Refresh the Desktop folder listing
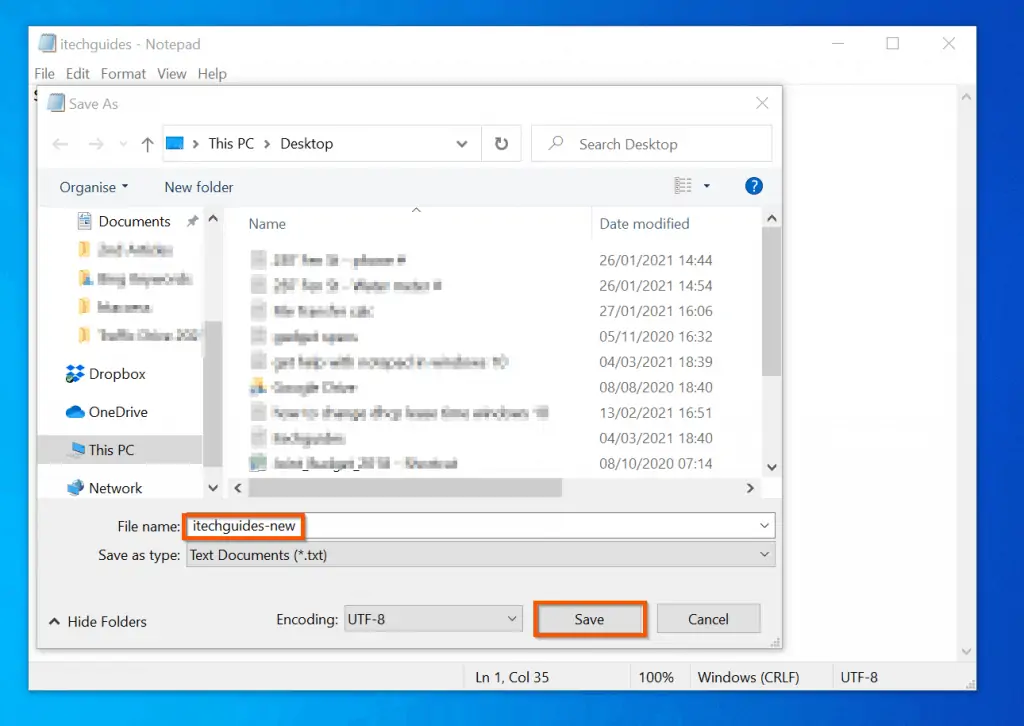 pos(501,144)
